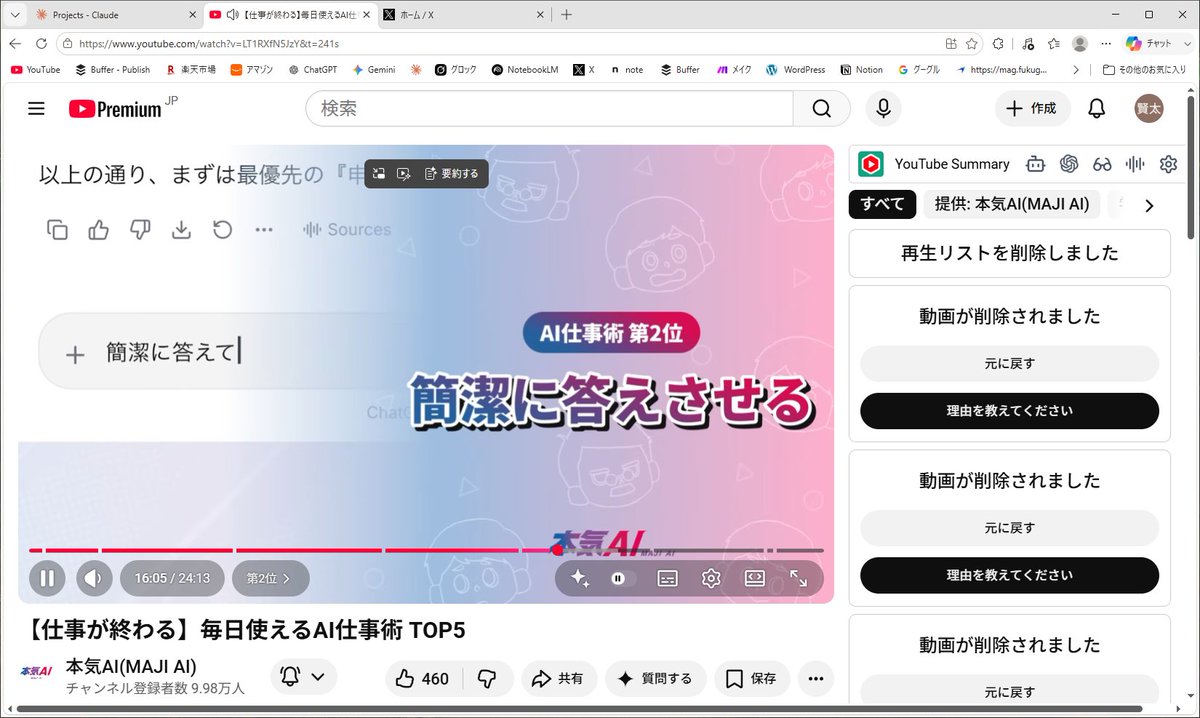Pause the video
Viewport: 1200px width, 718px height.
pos(46,578)
